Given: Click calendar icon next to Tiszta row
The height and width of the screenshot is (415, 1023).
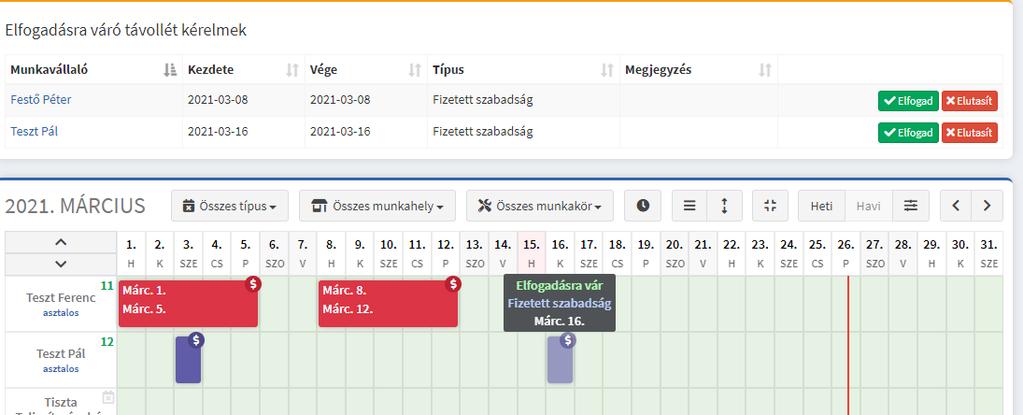Looking at the screenshot, I should point(108,397).
